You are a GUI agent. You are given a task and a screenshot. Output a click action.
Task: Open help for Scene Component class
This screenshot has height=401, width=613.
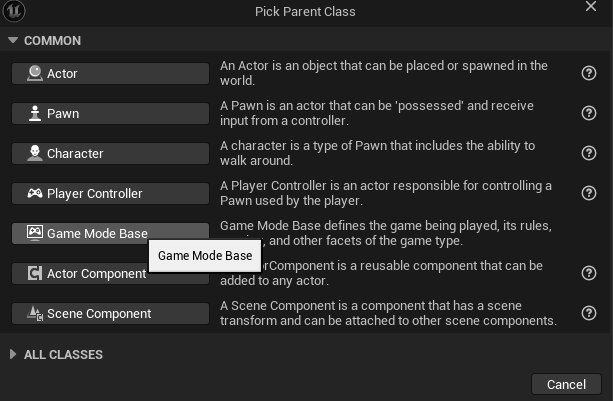tap(589, 313)
